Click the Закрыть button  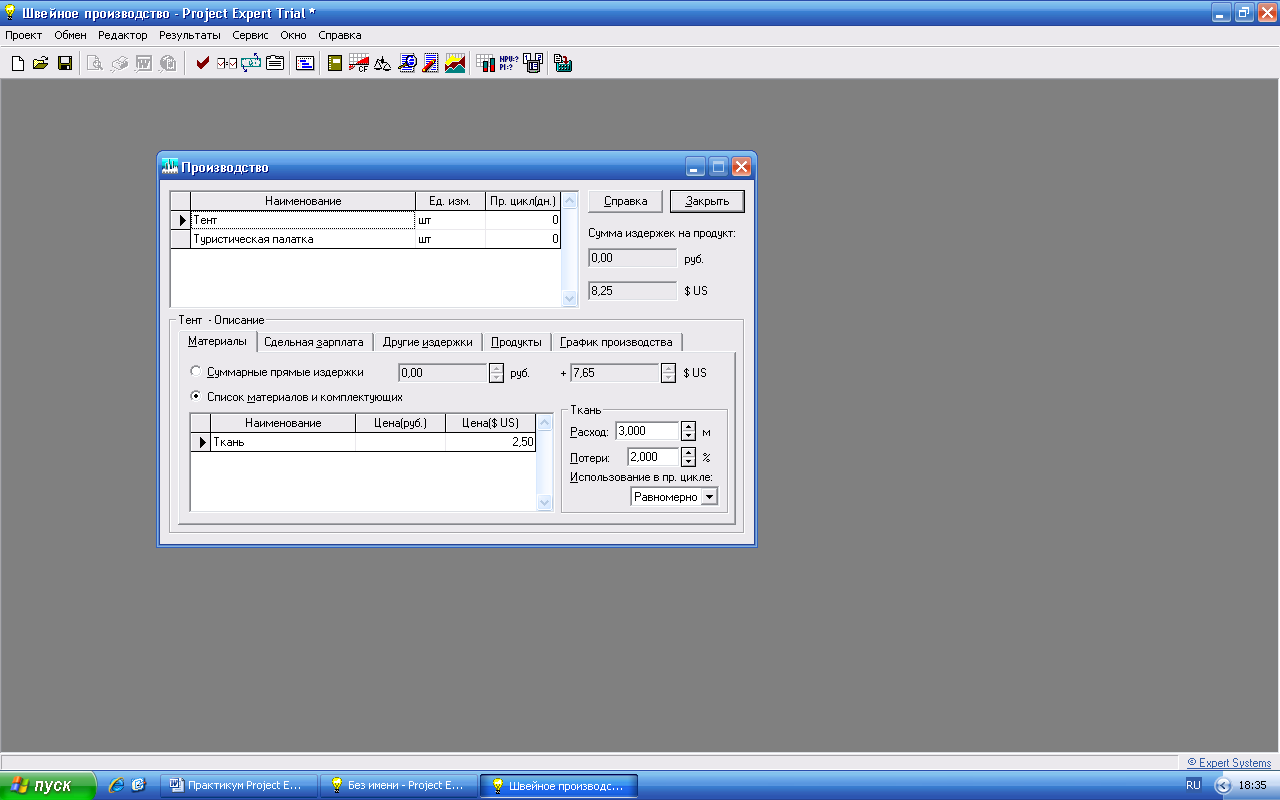707,201
